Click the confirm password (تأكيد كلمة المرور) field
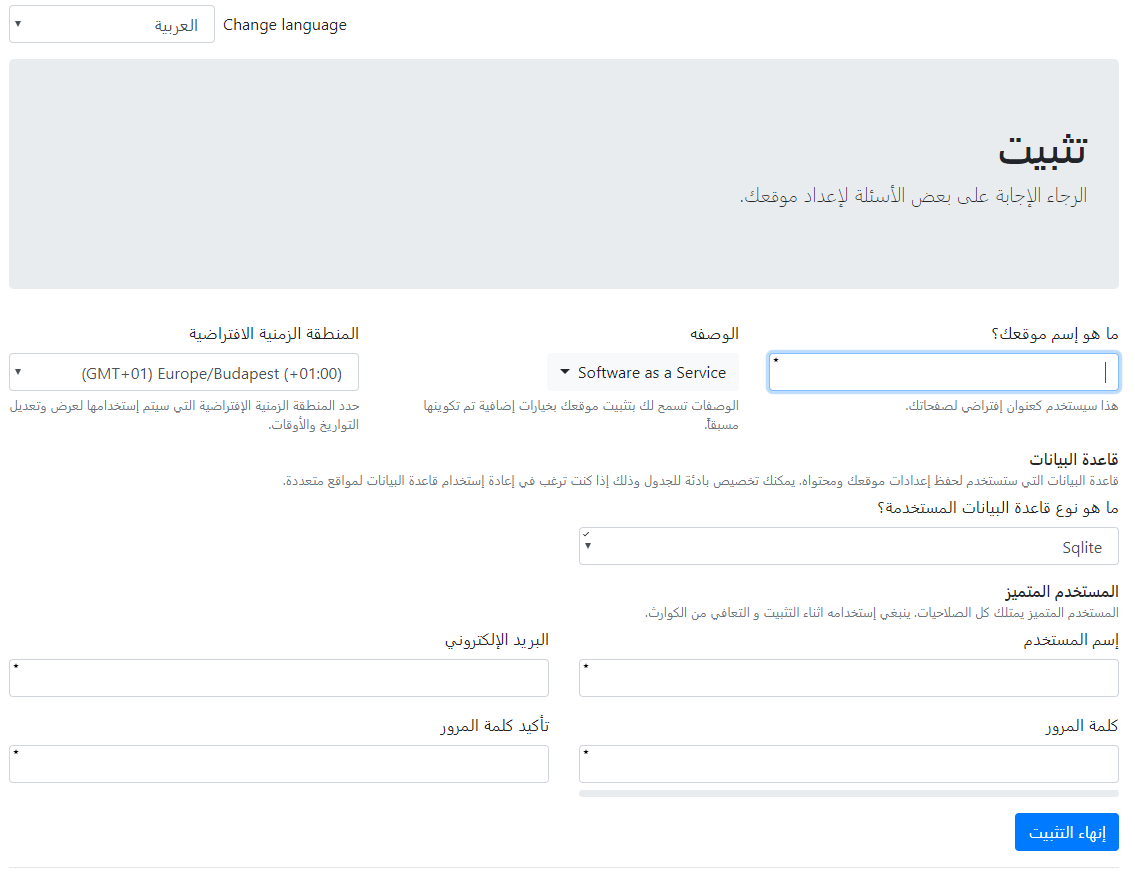 click(x=279, y=764)
